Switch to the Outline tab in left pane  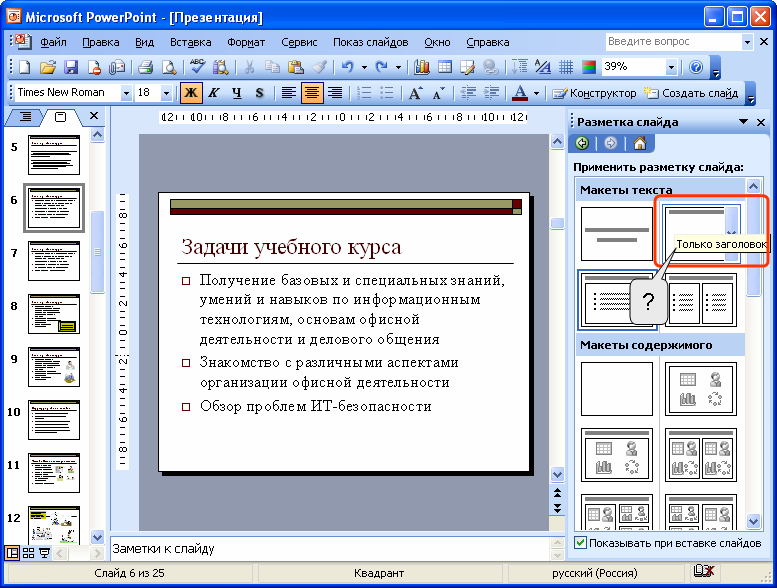(x=25, y=117)
